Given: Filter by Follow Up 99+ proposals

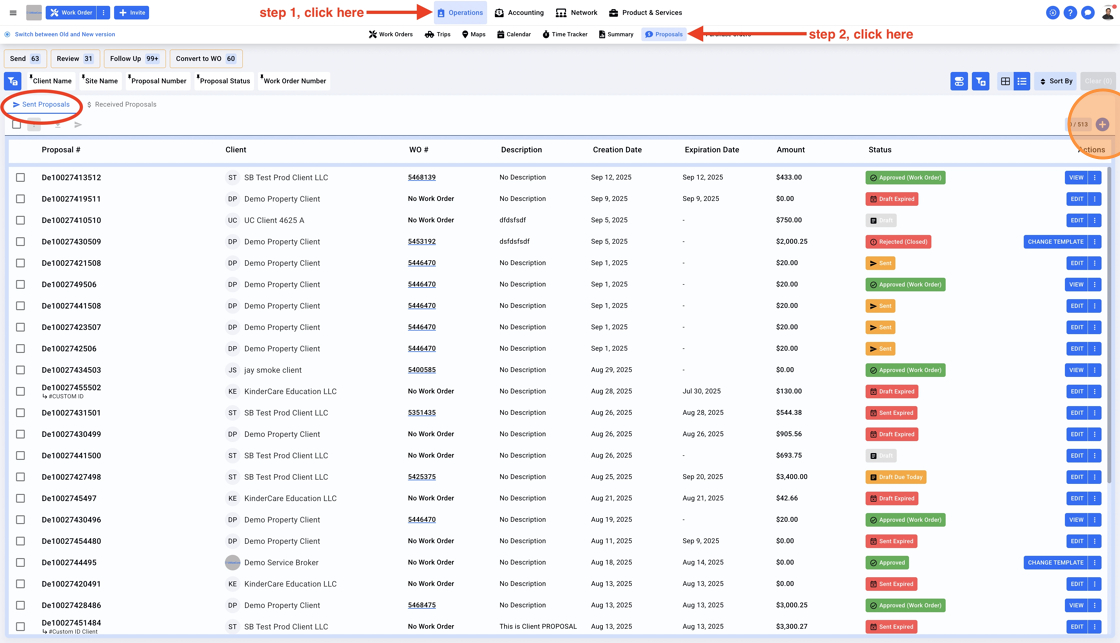Looking at the screenshot, I should pos(134,59).
